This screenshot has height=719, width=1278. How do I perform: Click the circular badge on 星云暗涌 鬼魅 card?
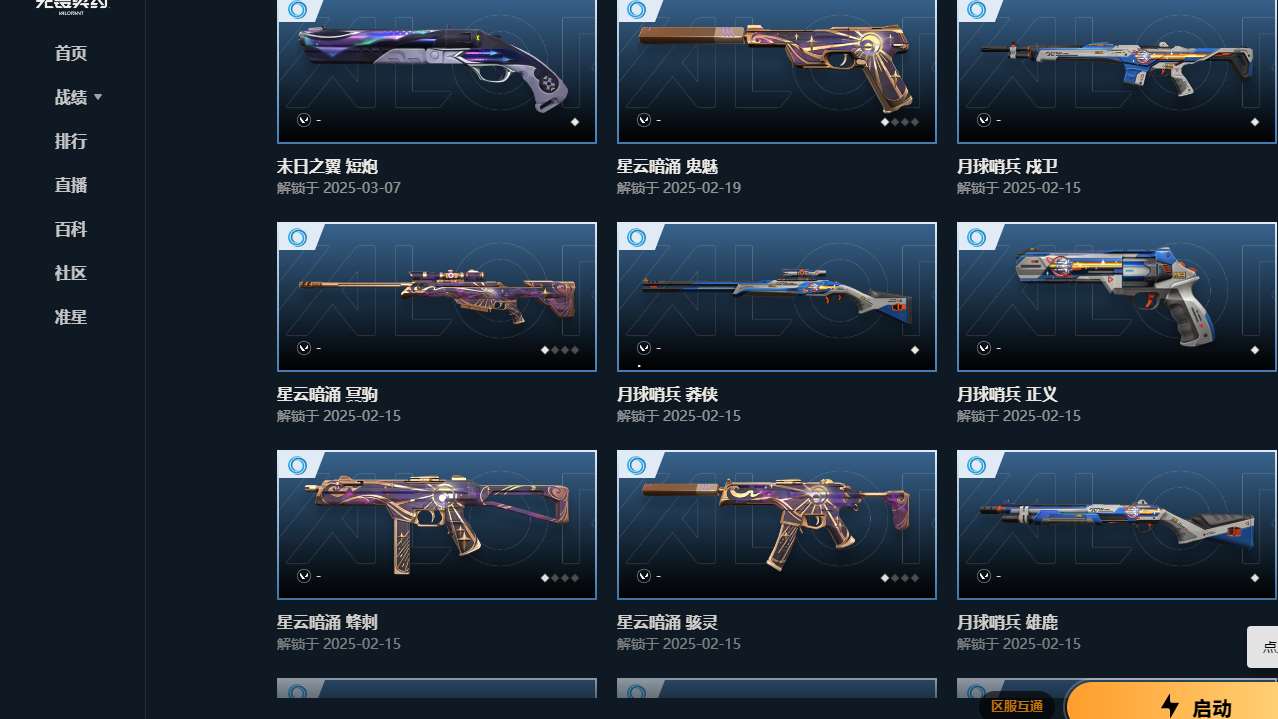[637, 10]
